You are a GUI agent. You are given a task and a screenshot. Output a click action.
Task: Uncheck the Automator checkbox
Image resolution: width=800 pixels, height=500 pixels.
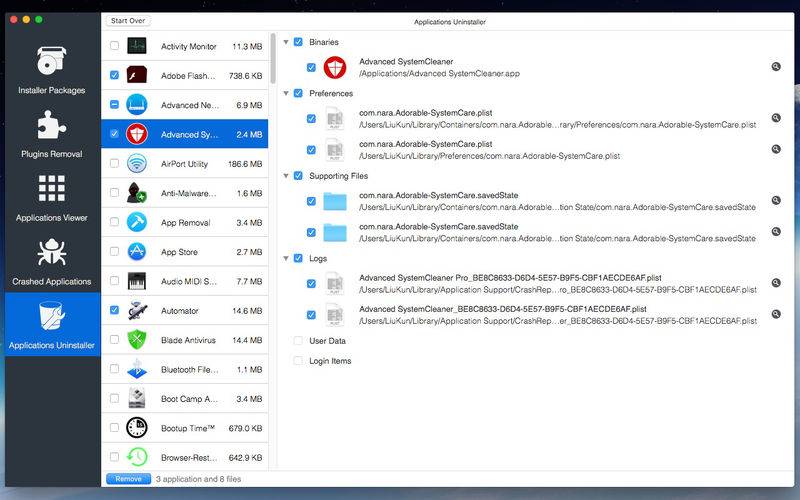coord(114,310)
